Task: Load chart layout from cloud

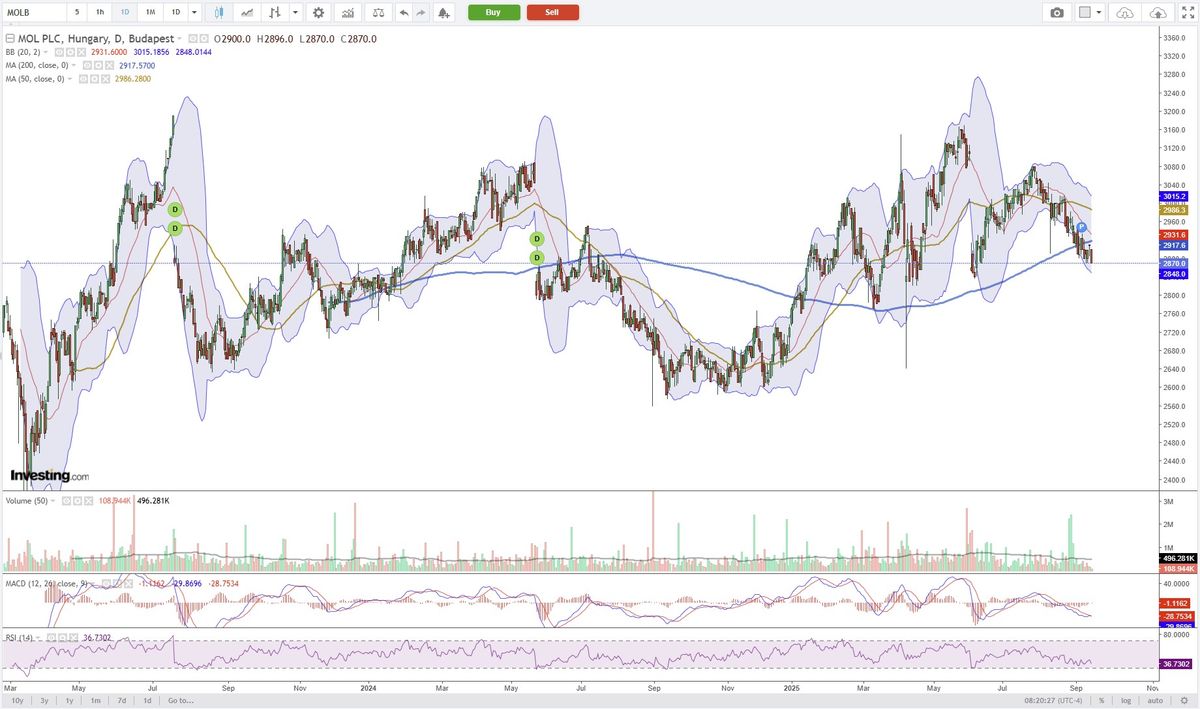Action: (x=1125, y=12)
